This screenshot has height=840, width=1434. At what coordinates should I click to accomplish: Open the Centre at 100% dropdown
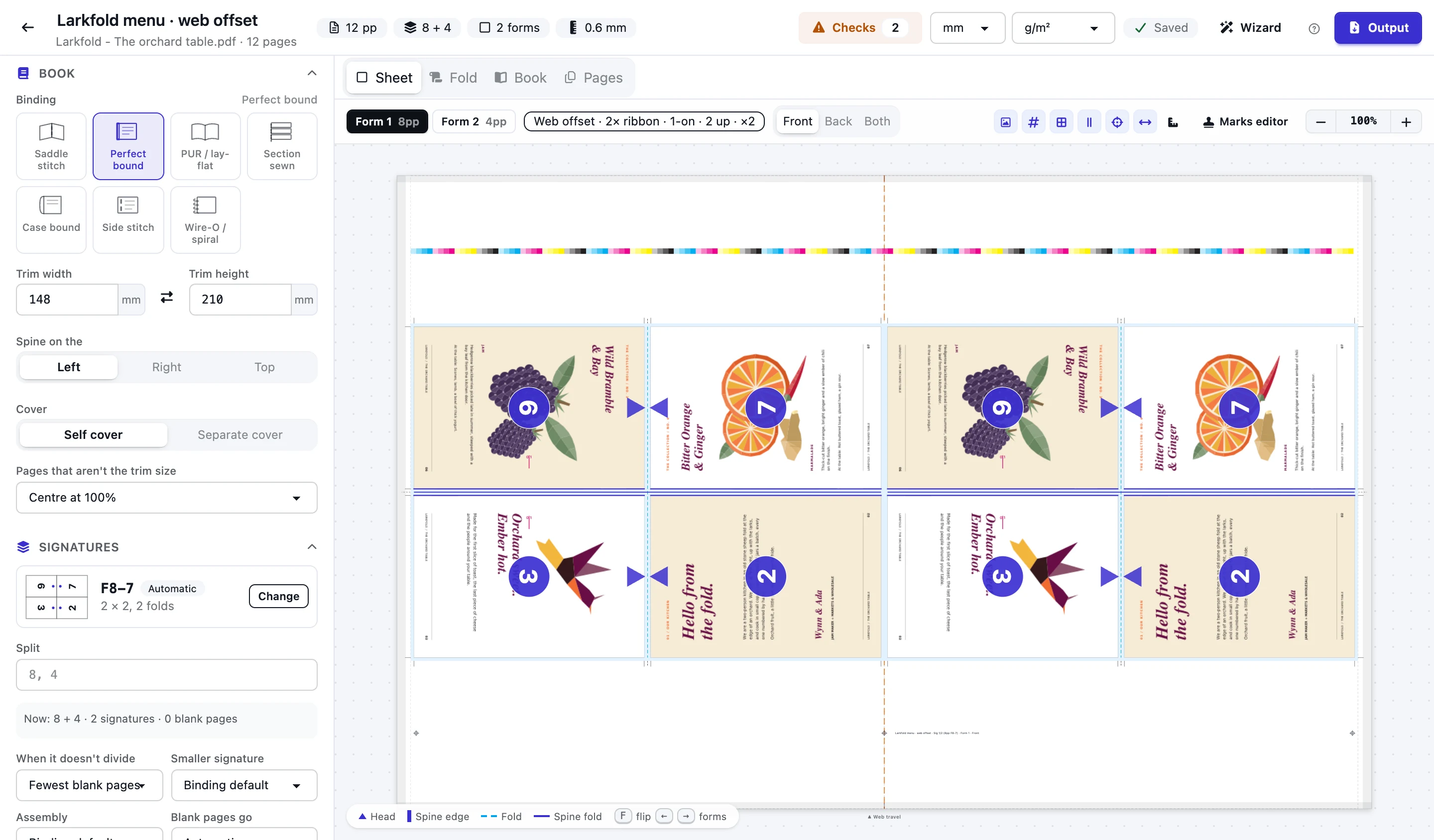[x=167, y=498]
